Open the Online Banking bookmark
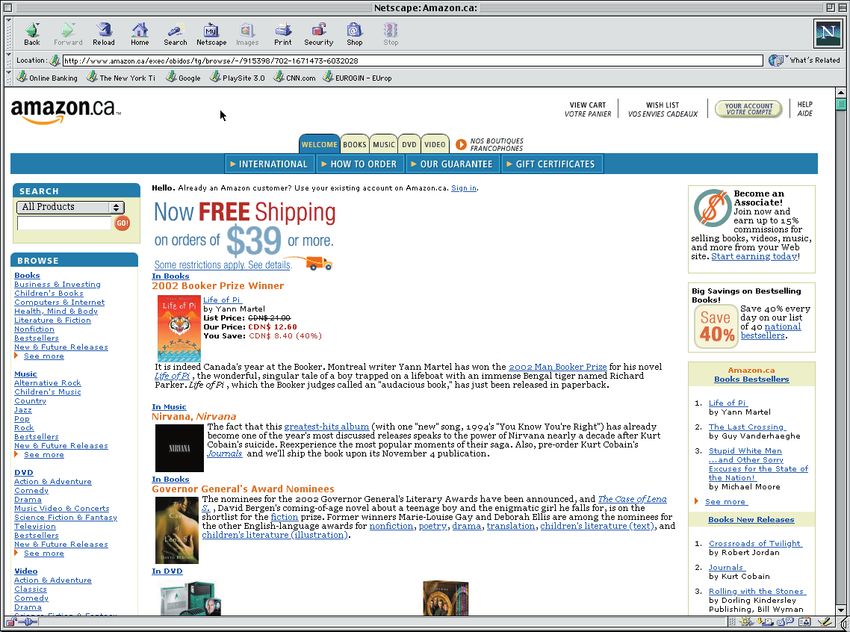Image resolution: width=850 pixels, height=632 pixels. tap(47, 78)
